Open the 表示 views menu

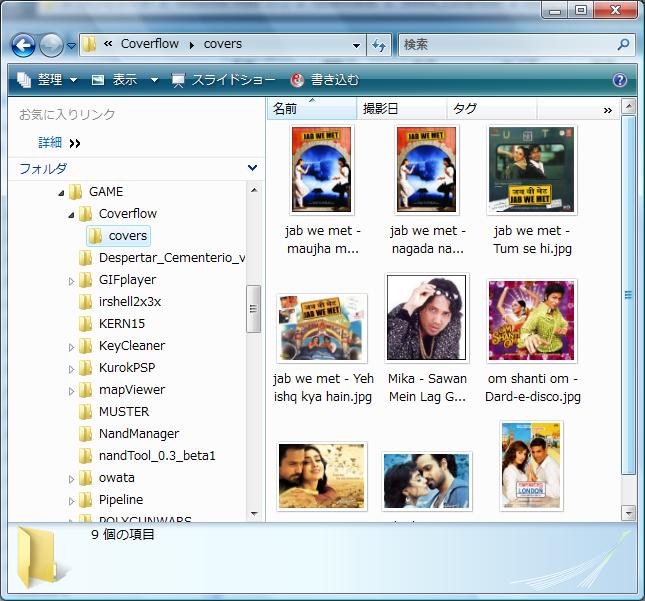(125, 79)
